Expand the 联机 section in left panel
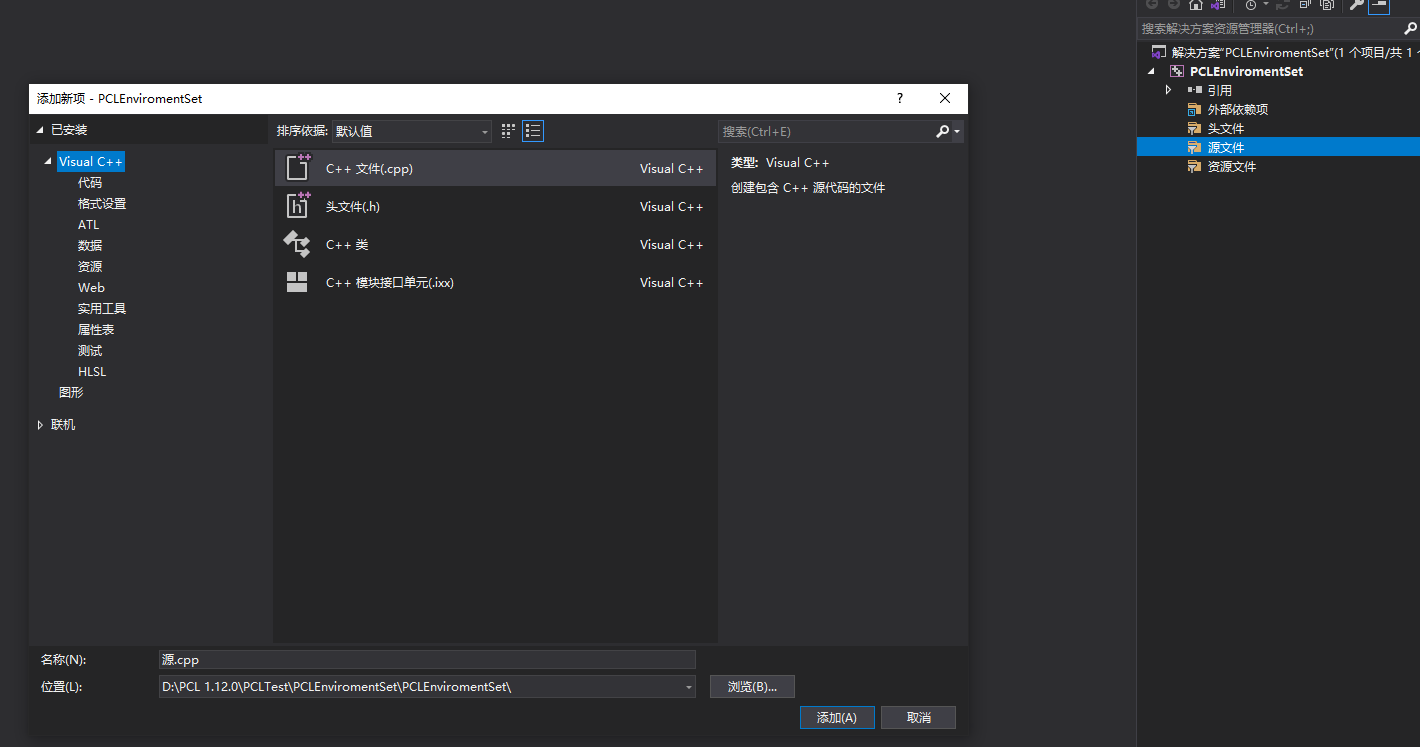The image size is (1420, 747). pyautogui.click(x=39, y=424)
